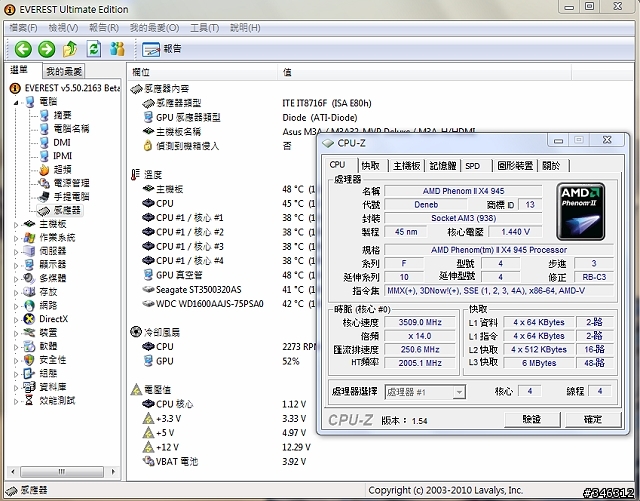Expand the 多媒體 tree node
640x501 pixels.
point(16,278)
